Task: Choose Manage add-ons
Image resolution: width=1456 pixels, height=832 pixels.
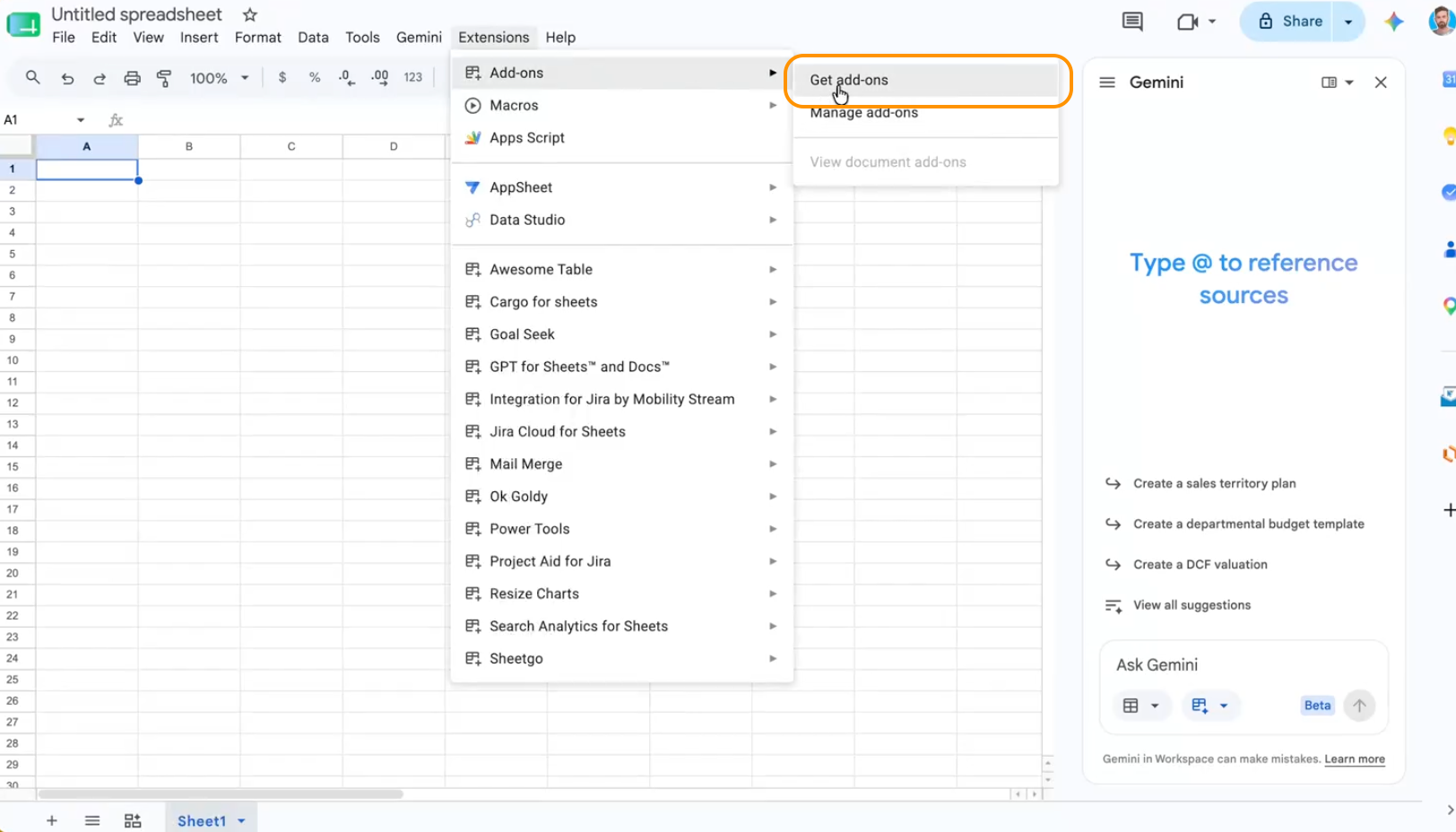Action: [926, 112]
